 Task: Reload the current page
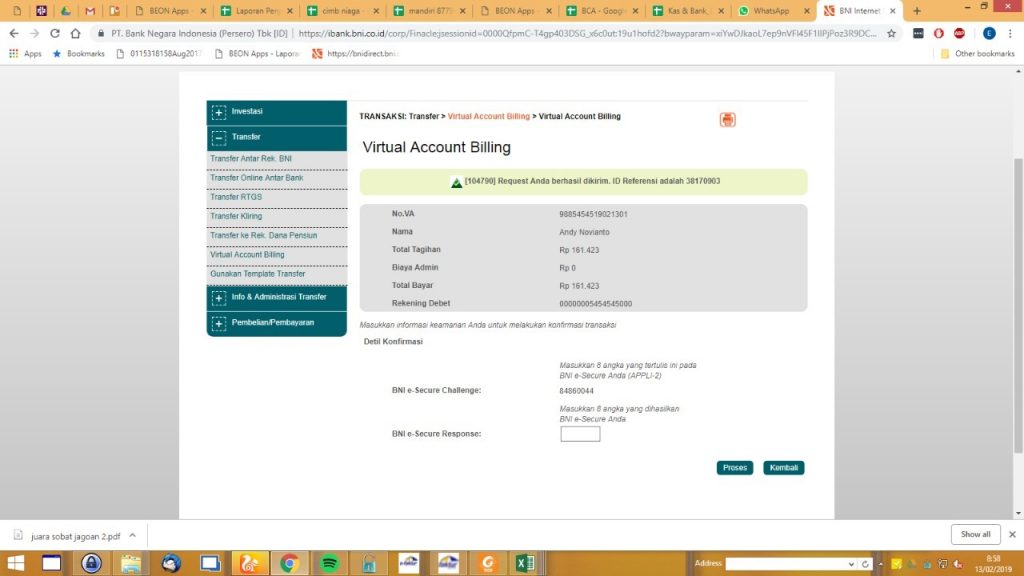pos(56,33)
